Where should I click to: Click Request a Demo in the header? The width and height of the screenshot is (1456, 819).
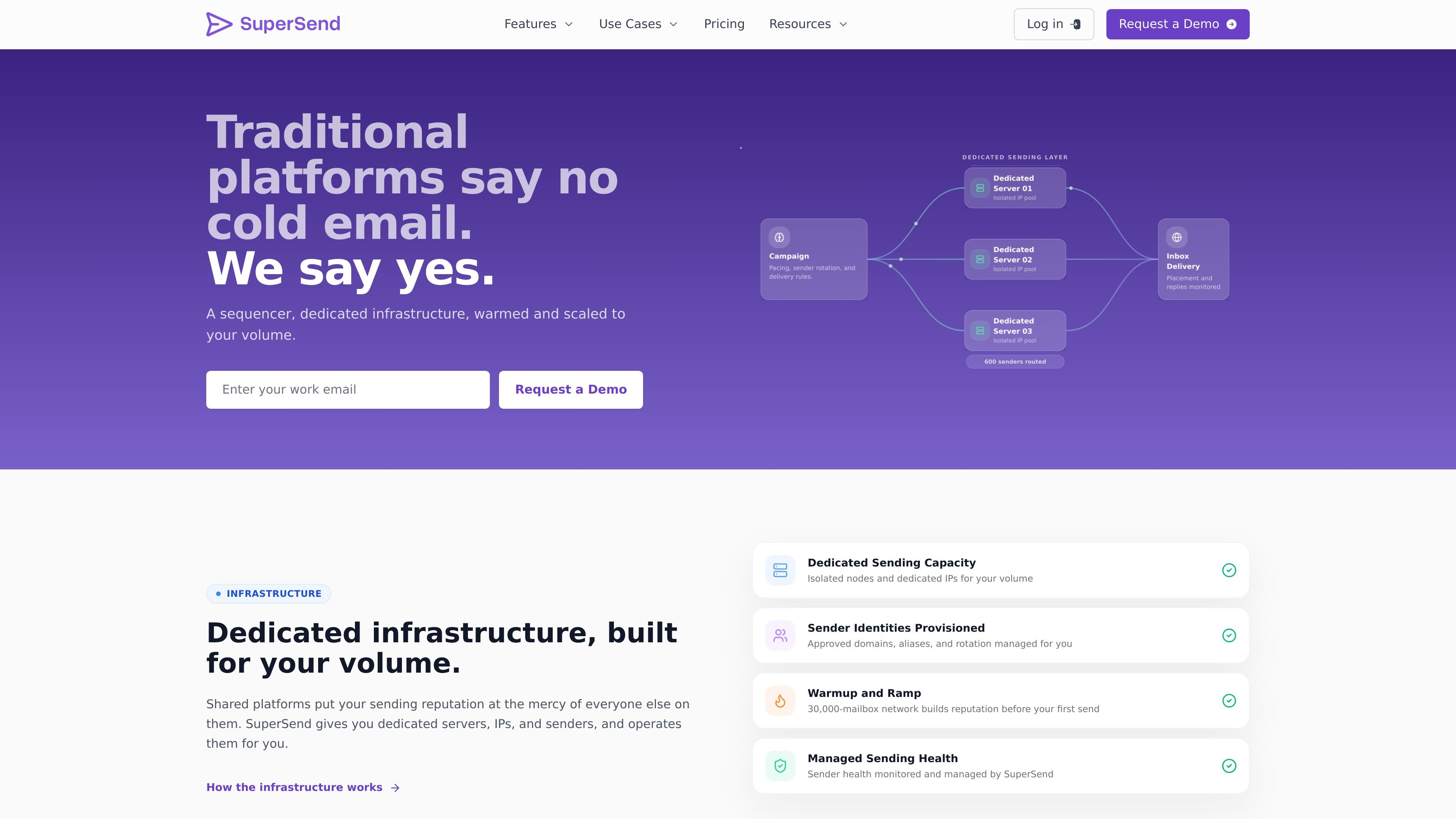click(1178, 24)
